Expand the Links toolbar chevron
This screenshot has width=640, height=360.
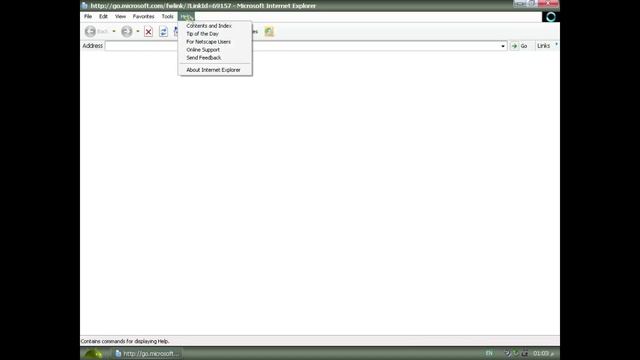click(556, 44)
